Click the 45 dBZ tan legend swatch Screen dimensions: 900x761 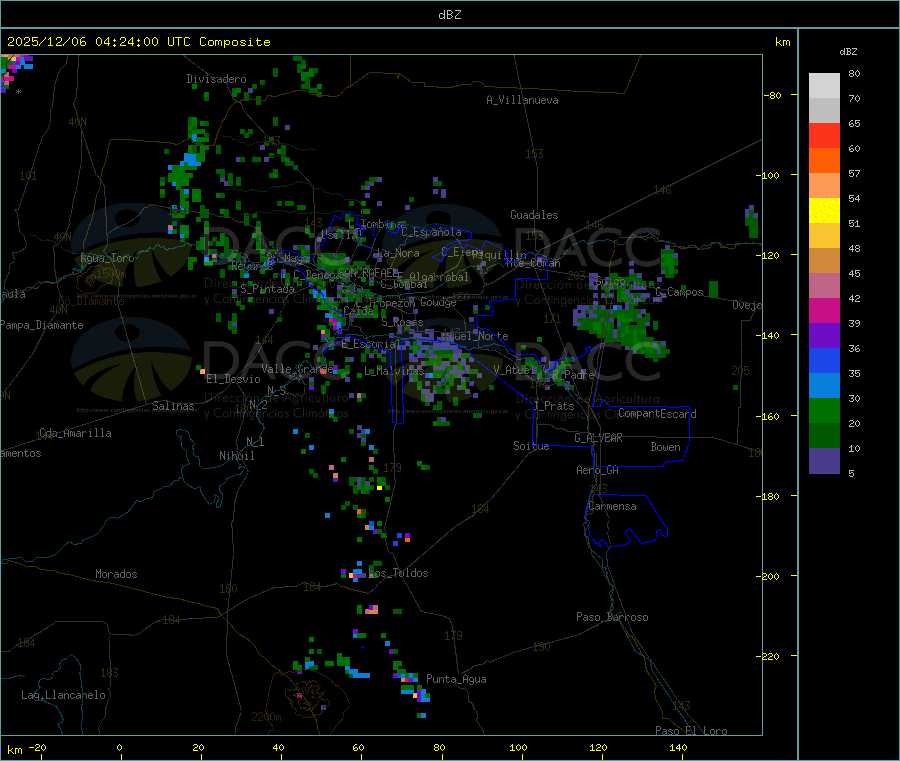coord(824,261)
